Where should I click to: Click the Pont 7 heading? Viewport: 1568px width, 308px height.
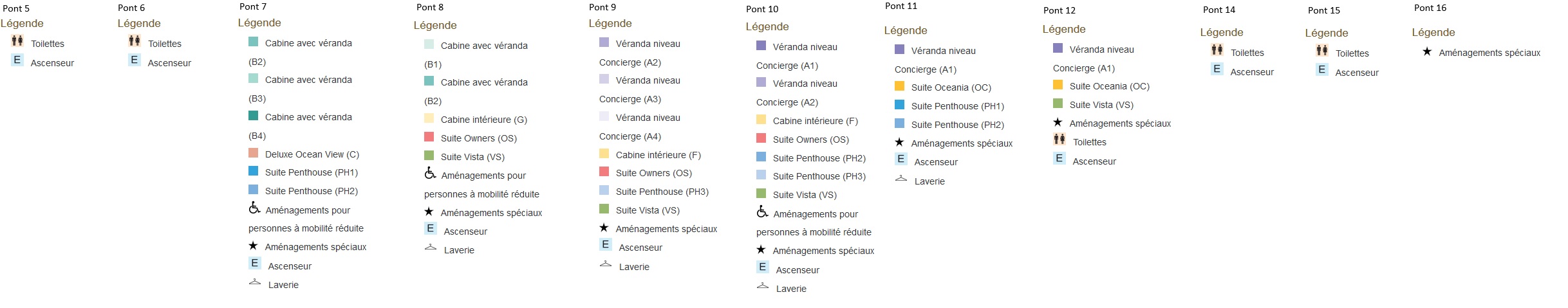click(x=253, y=6)
